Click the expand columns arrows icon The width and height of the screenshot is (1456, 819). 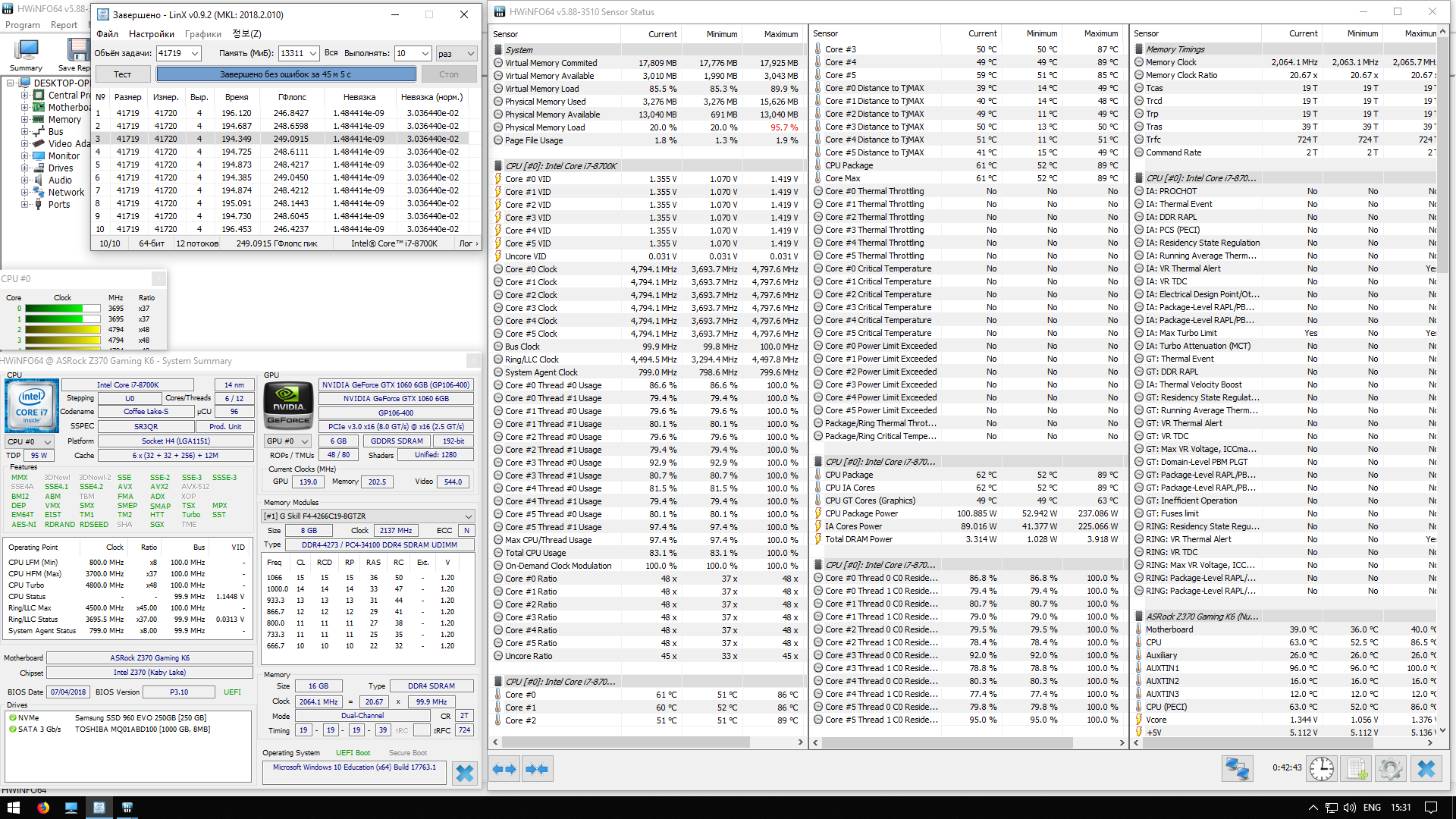(x=504, y=769)
